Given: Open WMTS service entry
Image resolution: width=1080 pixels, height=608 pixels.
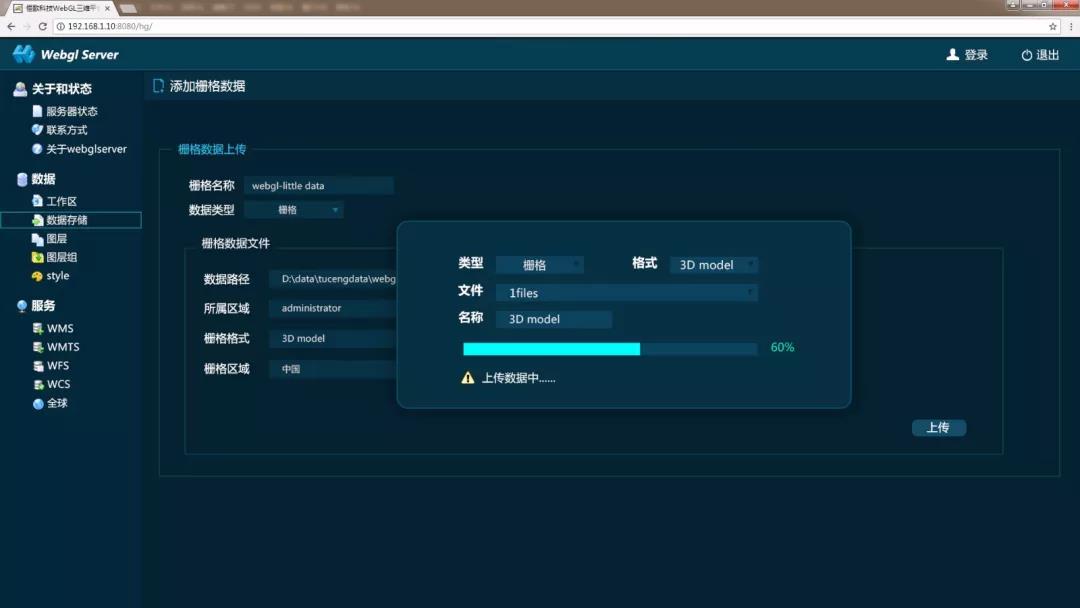Looking at the screenshot, I should point(63,347).
